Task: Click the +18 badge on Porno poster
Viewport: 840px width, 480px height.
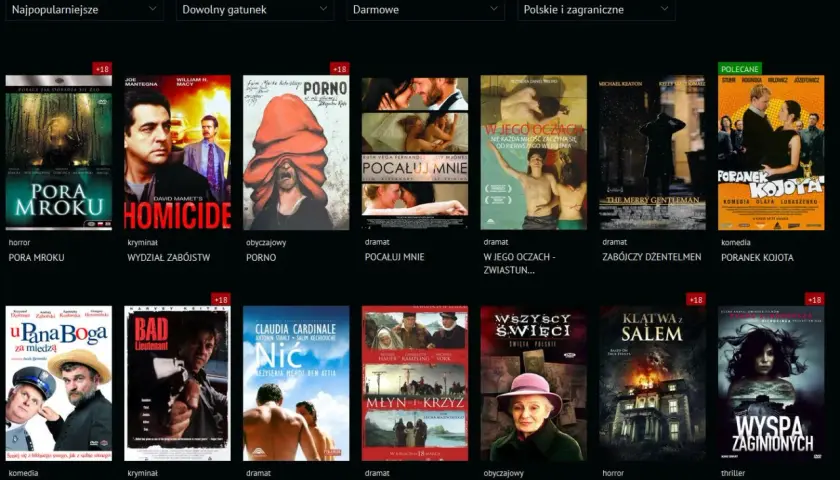Action: (x=340, y=69)
